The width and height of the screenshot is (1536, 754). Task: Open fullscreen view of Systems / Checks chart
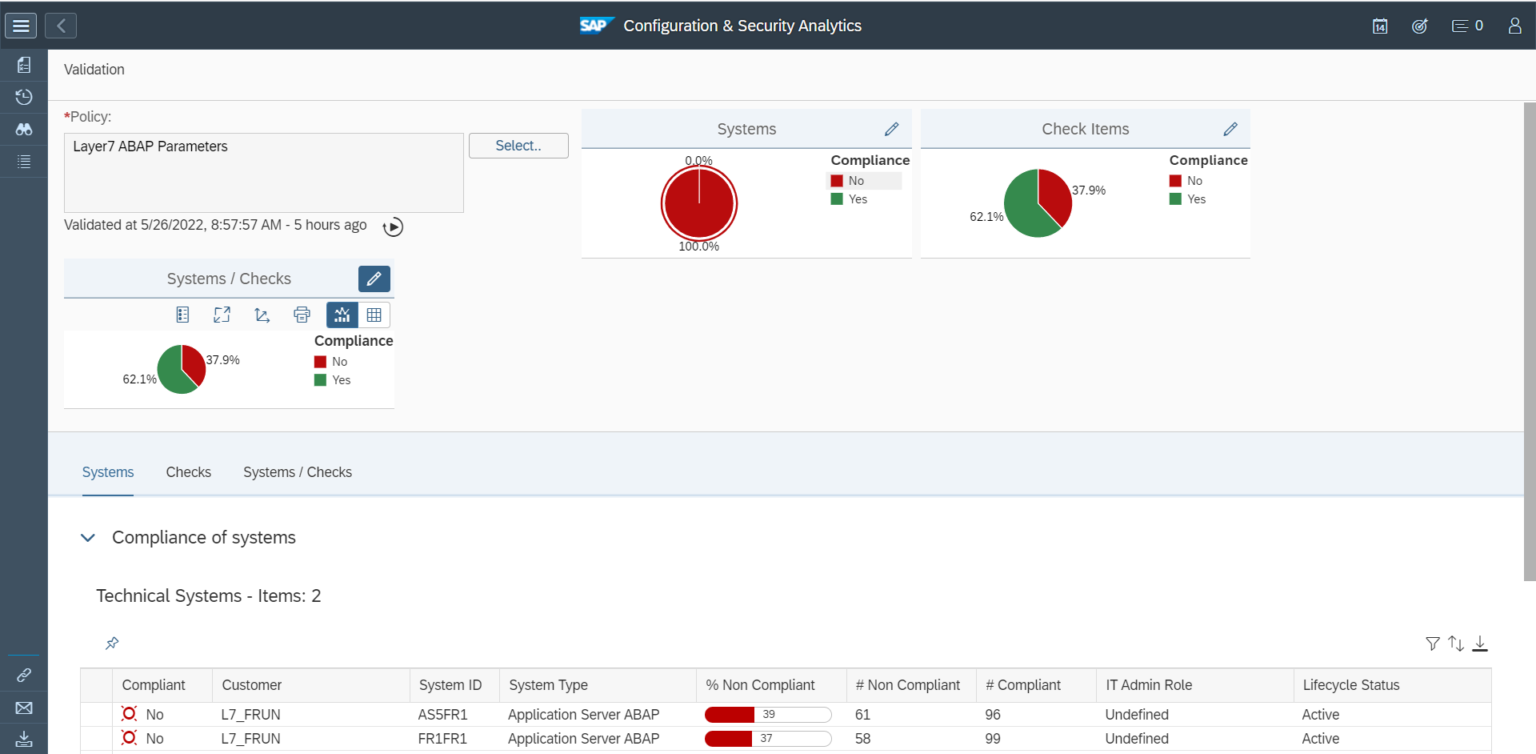[222, 314]
